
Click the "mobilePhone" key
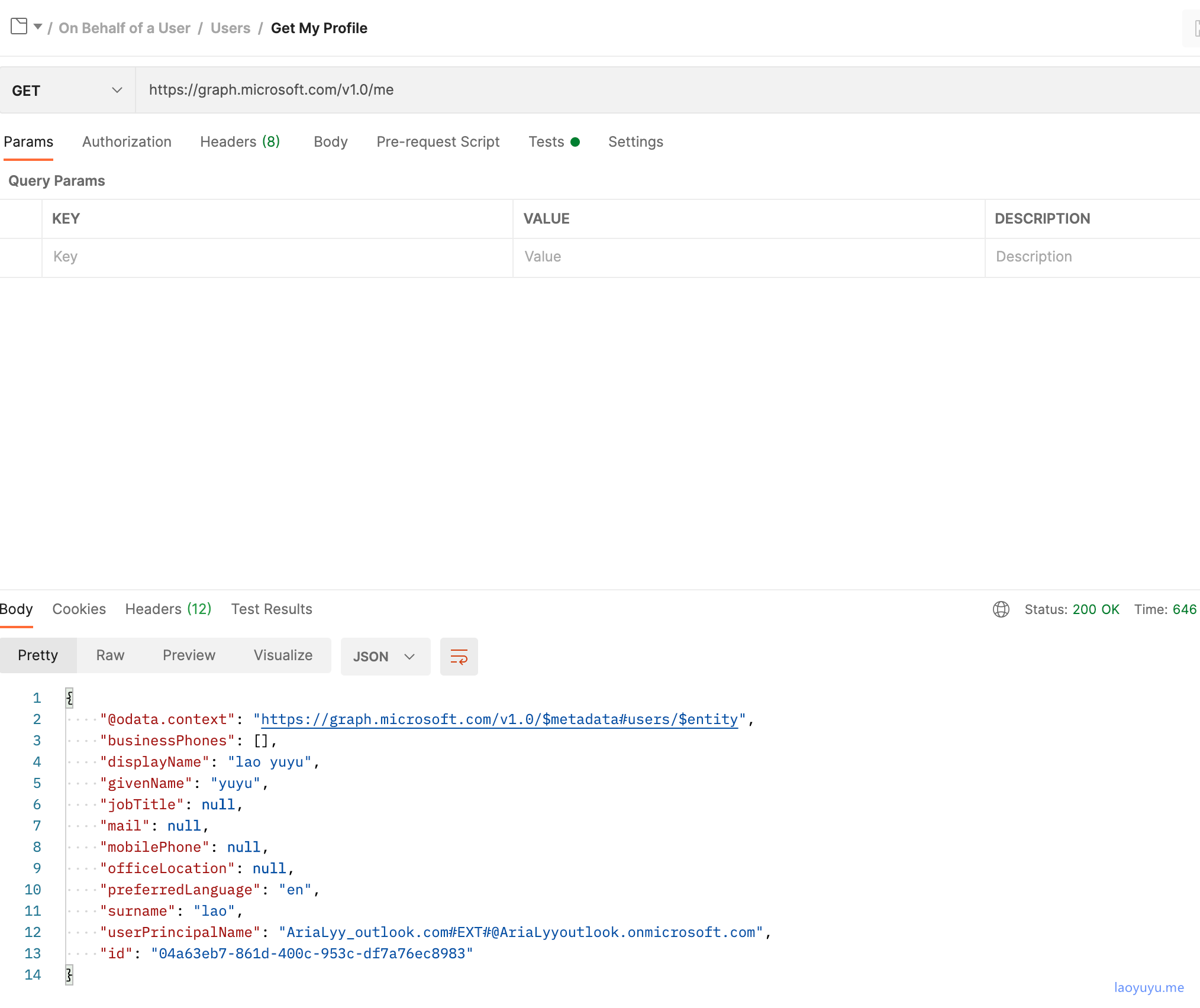(x=154, y=847)
